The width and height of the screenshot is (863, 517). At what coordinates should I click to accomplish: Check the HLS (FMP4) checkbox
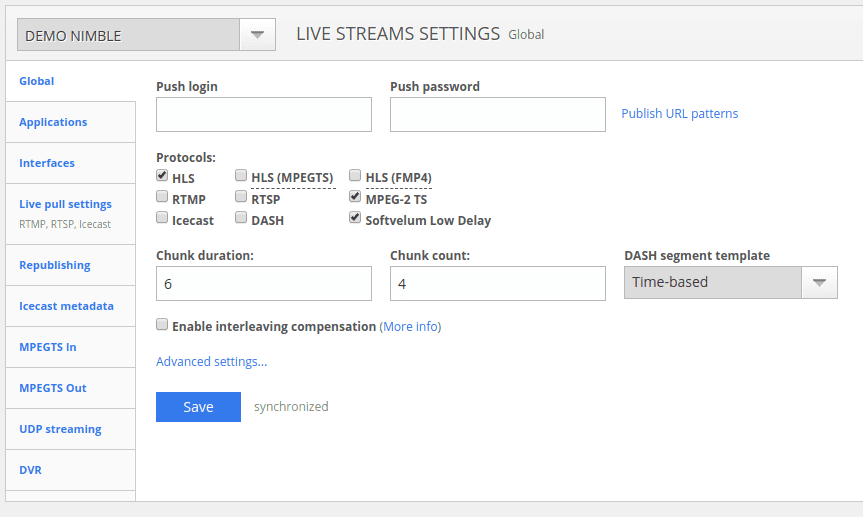pos(355,176)
